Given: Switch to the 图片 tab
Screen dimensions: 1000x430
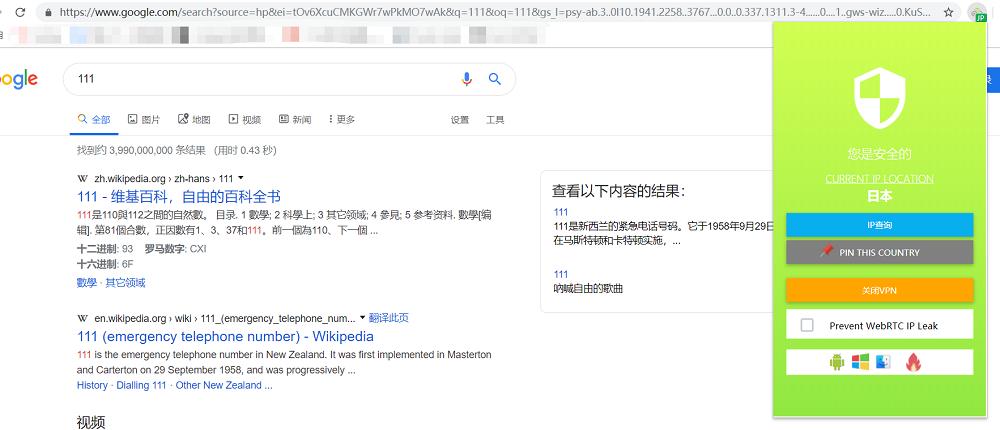Looking at the screenshot, I should [x=144, y=119].
